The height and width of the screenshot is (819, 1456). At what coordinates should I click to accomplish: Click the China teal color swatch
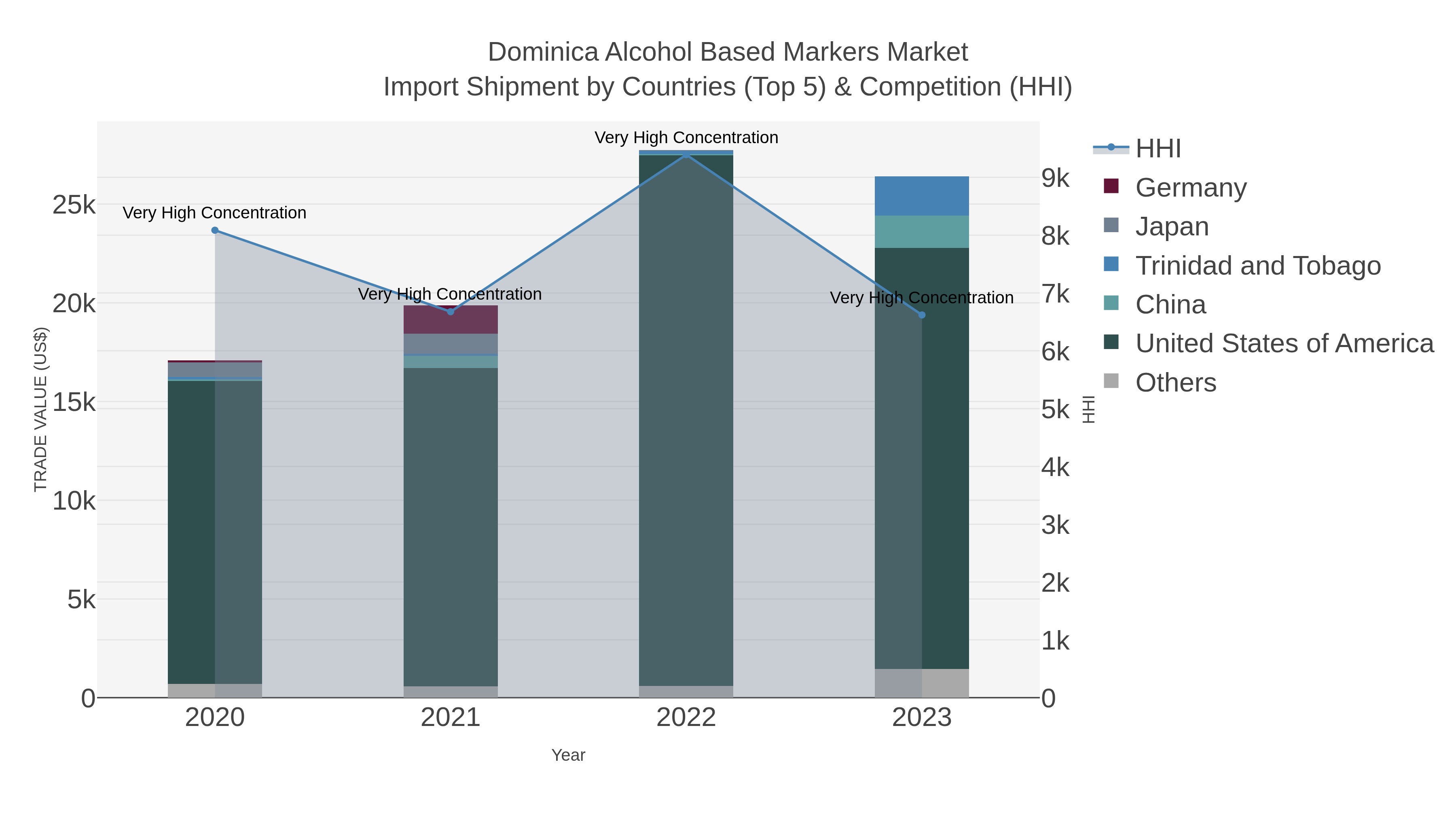click(x=1111, y=303)
